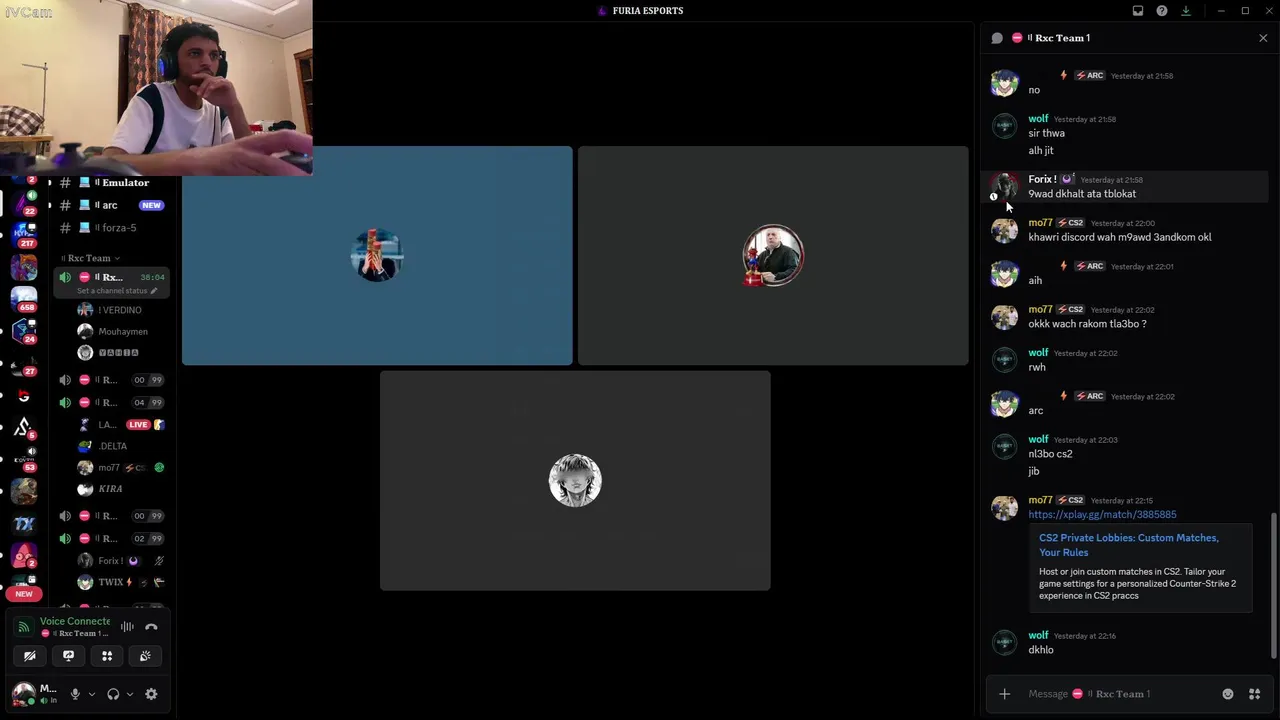Select the white-haired anime avatar tile

pos(575,481)
